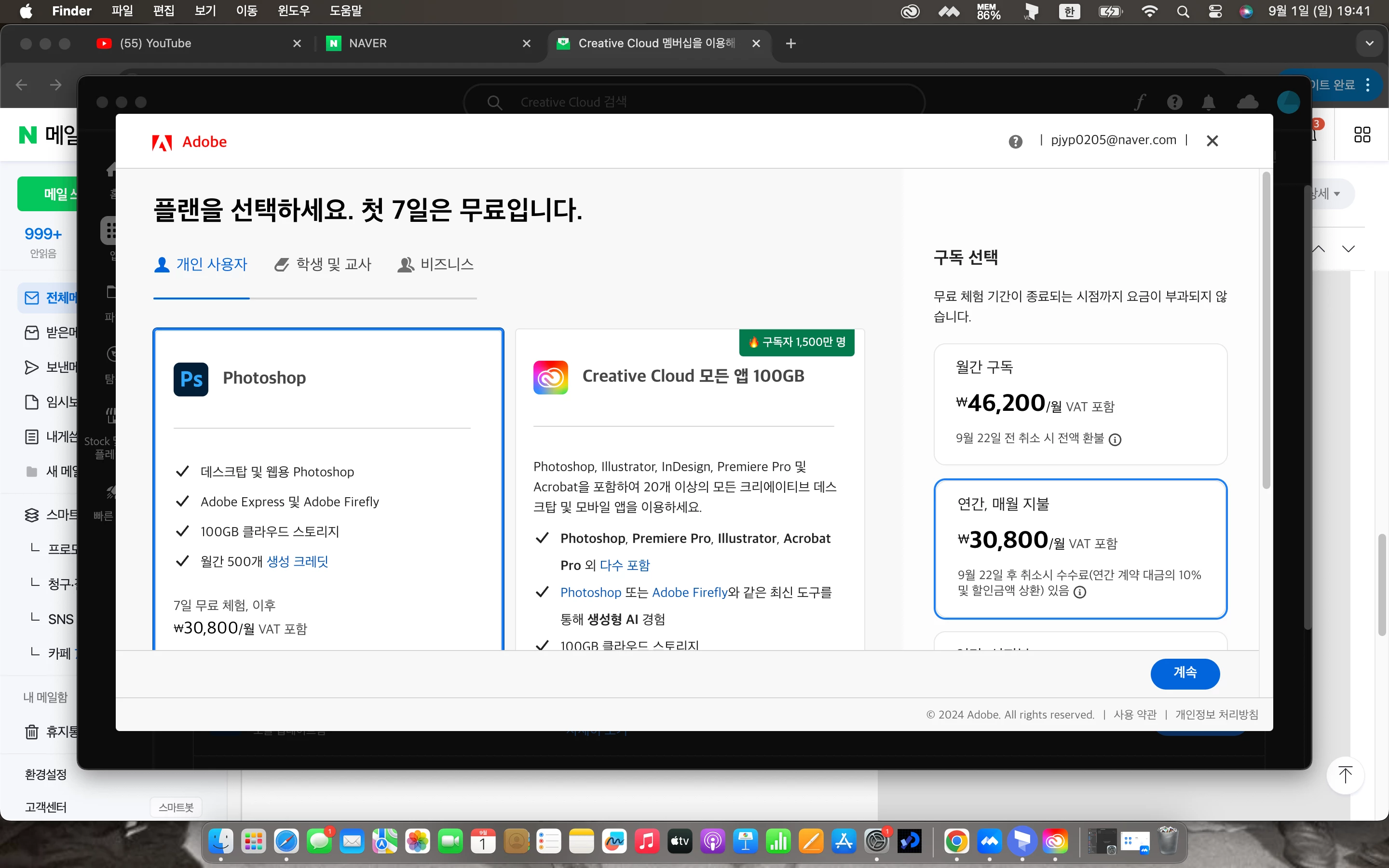Click the Creative Cloud search magnifier icon
The image size is (1389, 868).
coord(494,102)
